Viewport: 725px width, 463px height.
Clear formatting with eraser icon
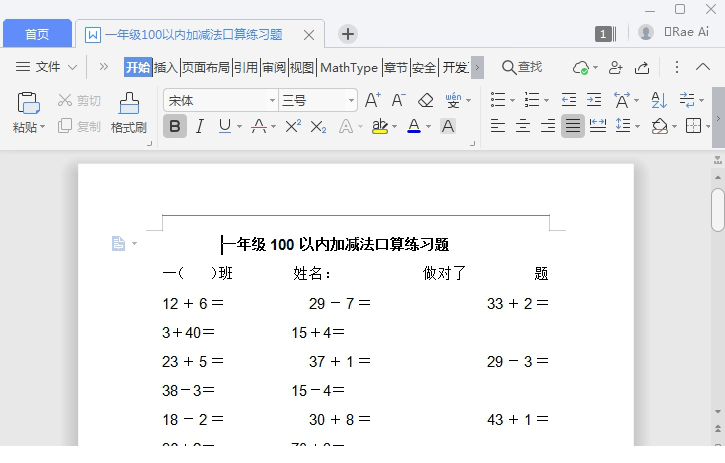point(425,100)
